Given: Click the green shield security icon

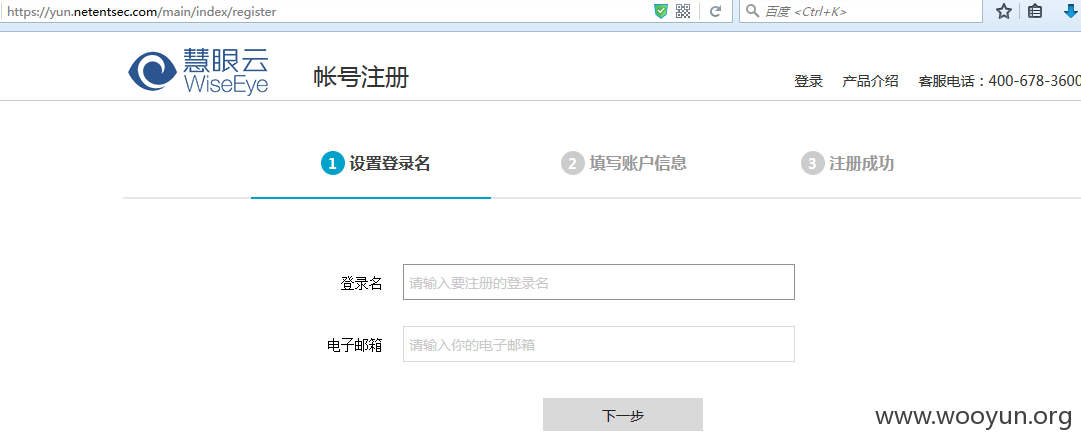Looking at the screenshot, I should (660, 11).
